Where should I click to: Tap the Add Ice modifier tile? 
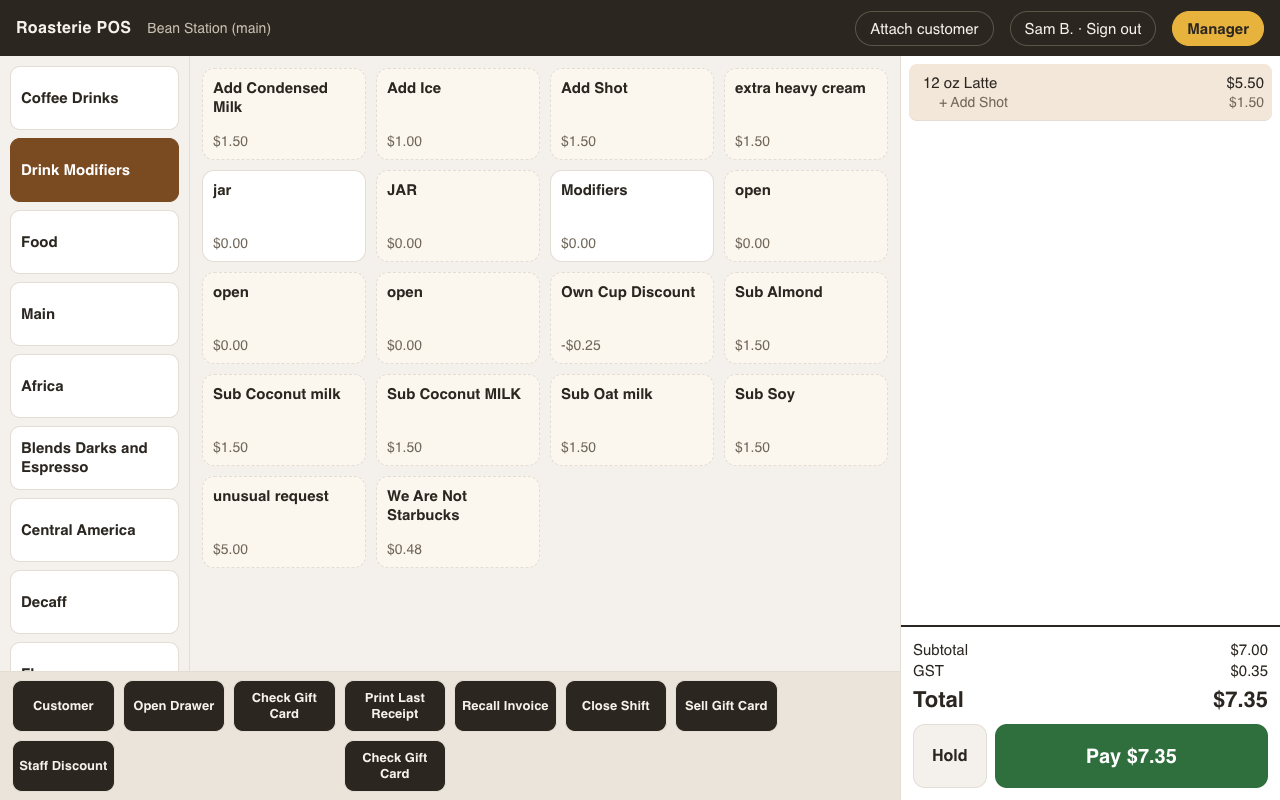click(458, 114)
